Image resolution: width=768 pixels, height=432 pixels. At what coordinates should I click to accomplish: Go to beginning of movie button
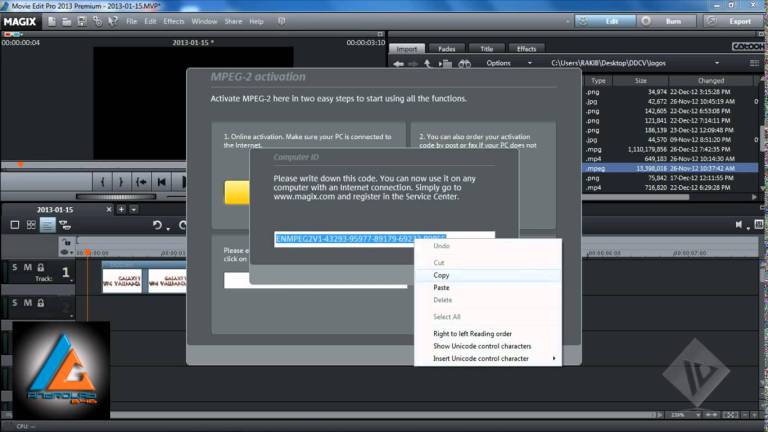pyautogui.click(x=161, y=182)
